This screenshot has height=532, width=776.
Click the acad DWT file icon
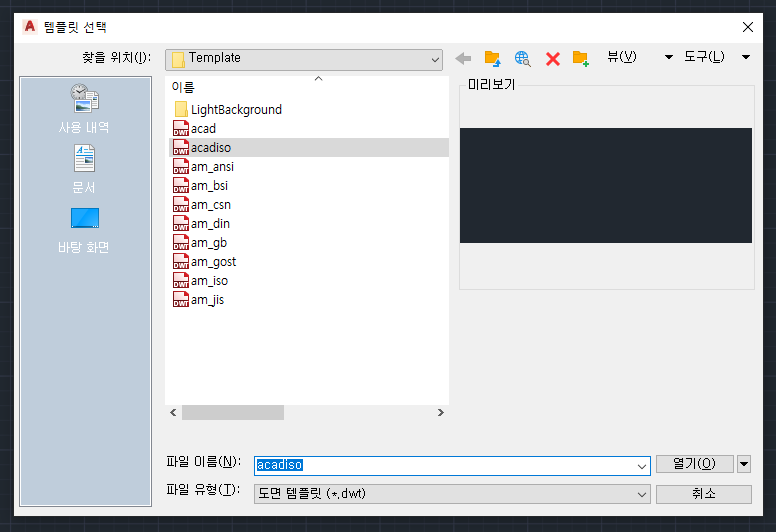tap(181, 129)
